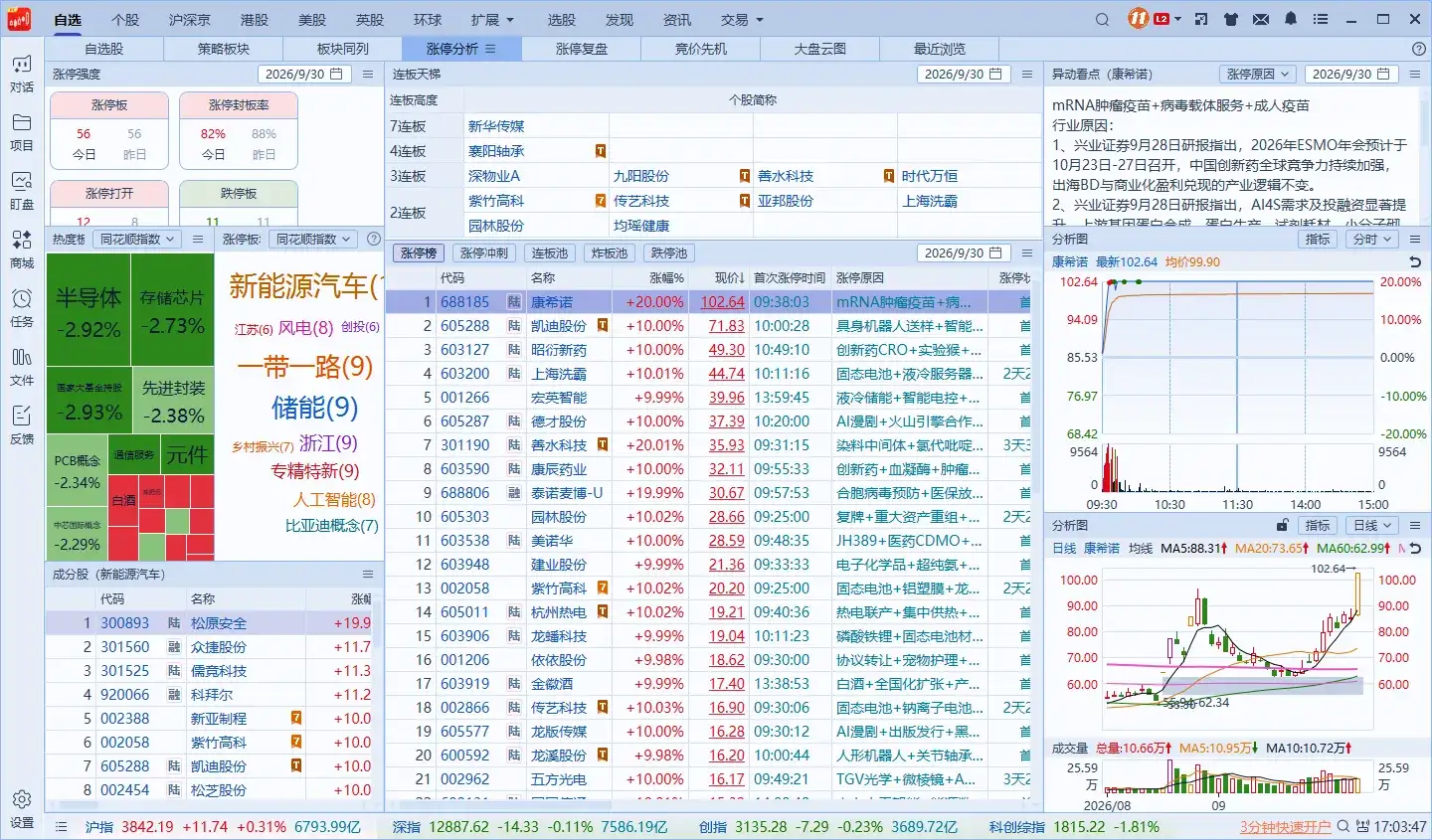The width and height of the screenshot is (1432, 840).
Task: Click 指标 button beside 日线 dropdown
Action: click(x=1318, y=525)
